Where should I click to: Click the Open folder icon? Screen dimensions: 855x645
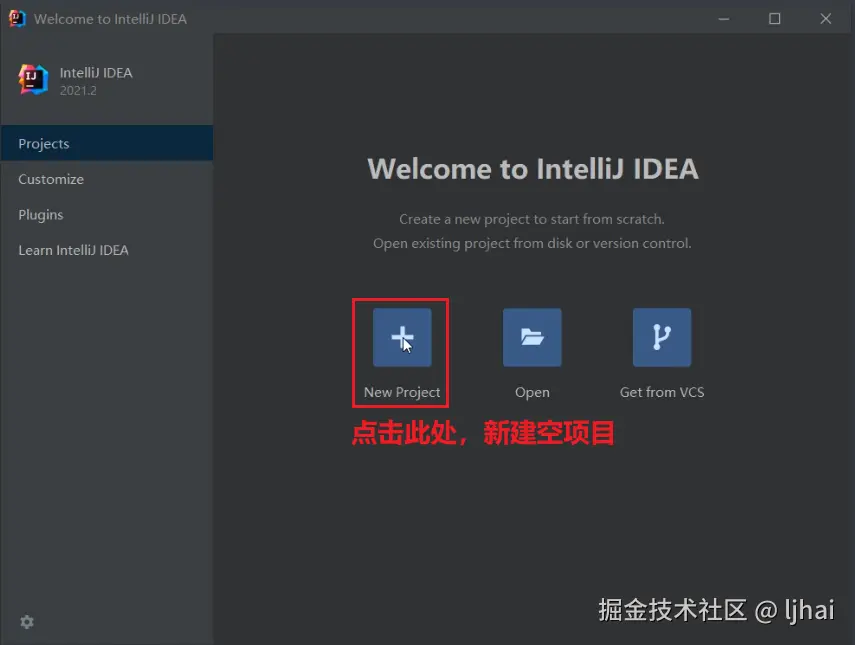[x=532, y=337]
